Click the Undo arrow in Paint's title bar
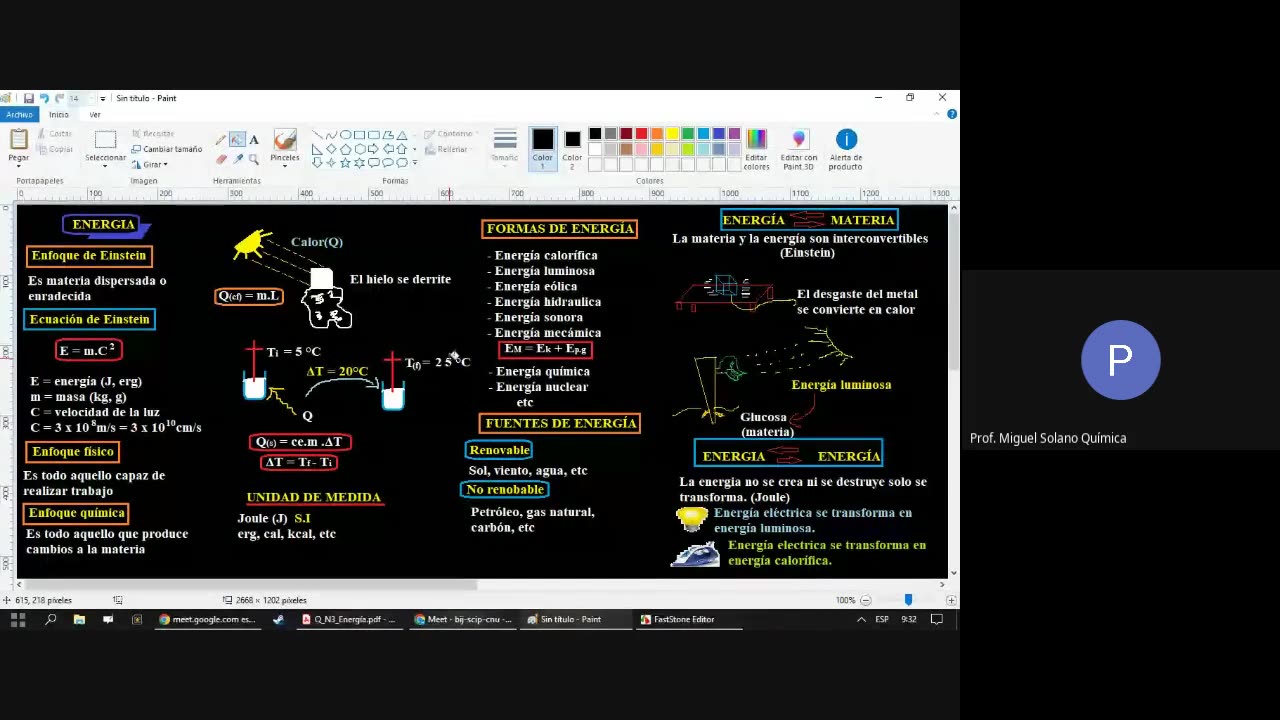 [44, 98]
